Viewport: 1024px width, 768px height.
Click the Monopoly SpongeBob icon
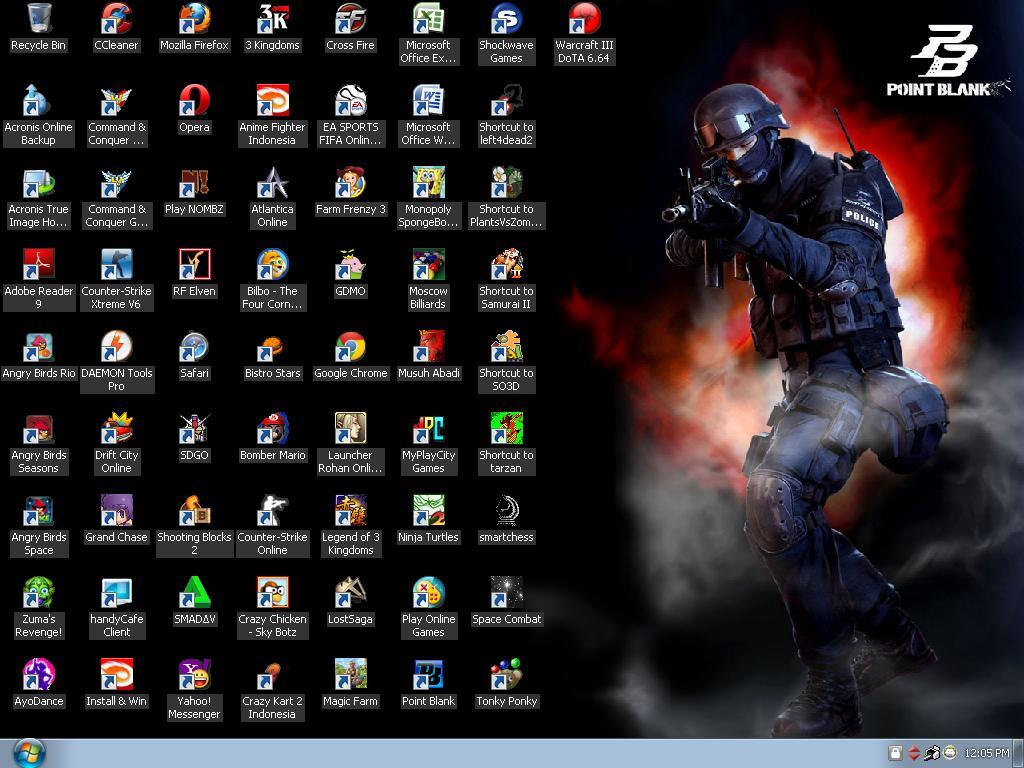point(428,183)
